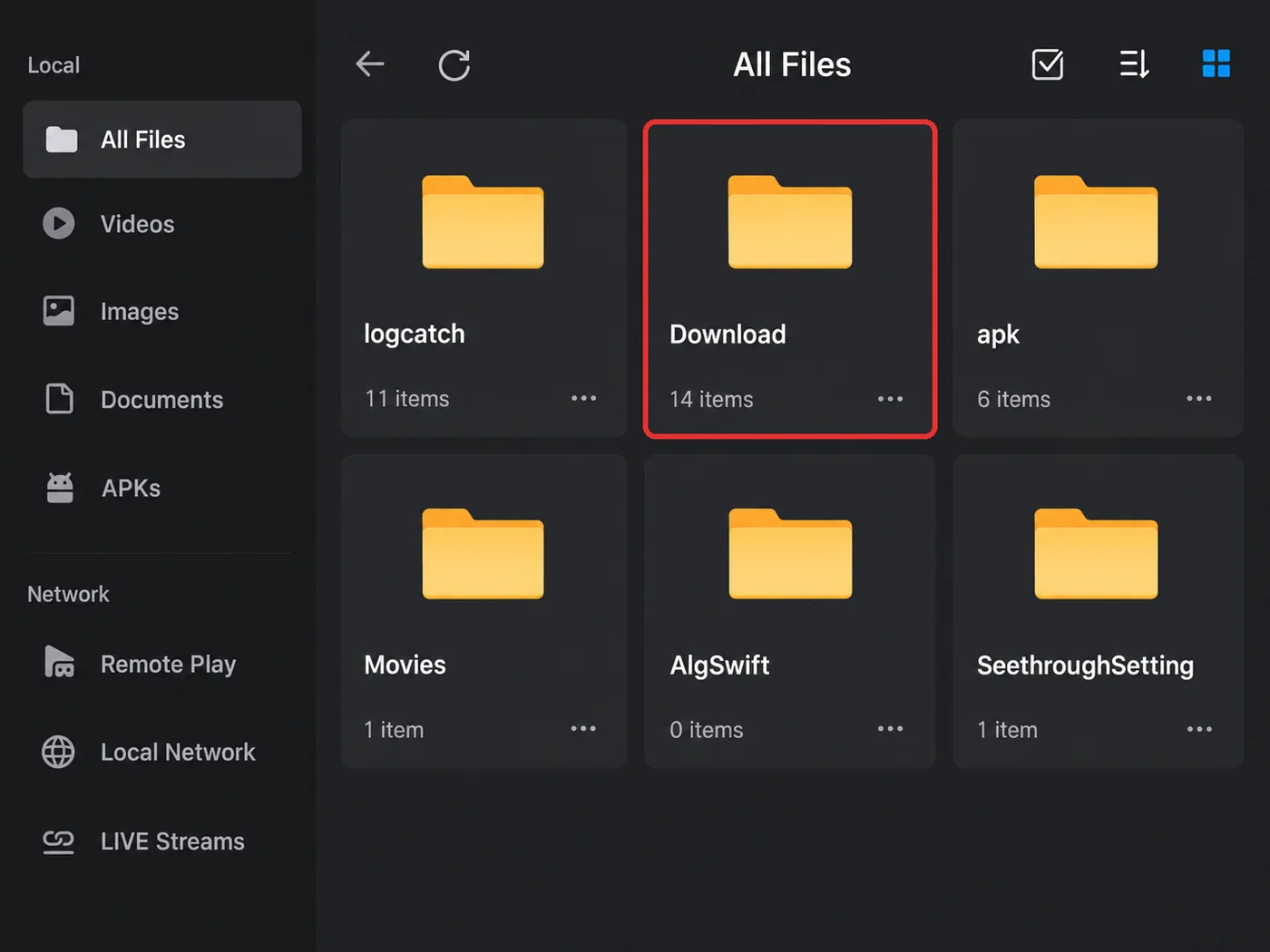
Task: Open the Movies folder icon
Action: [483, 554]
